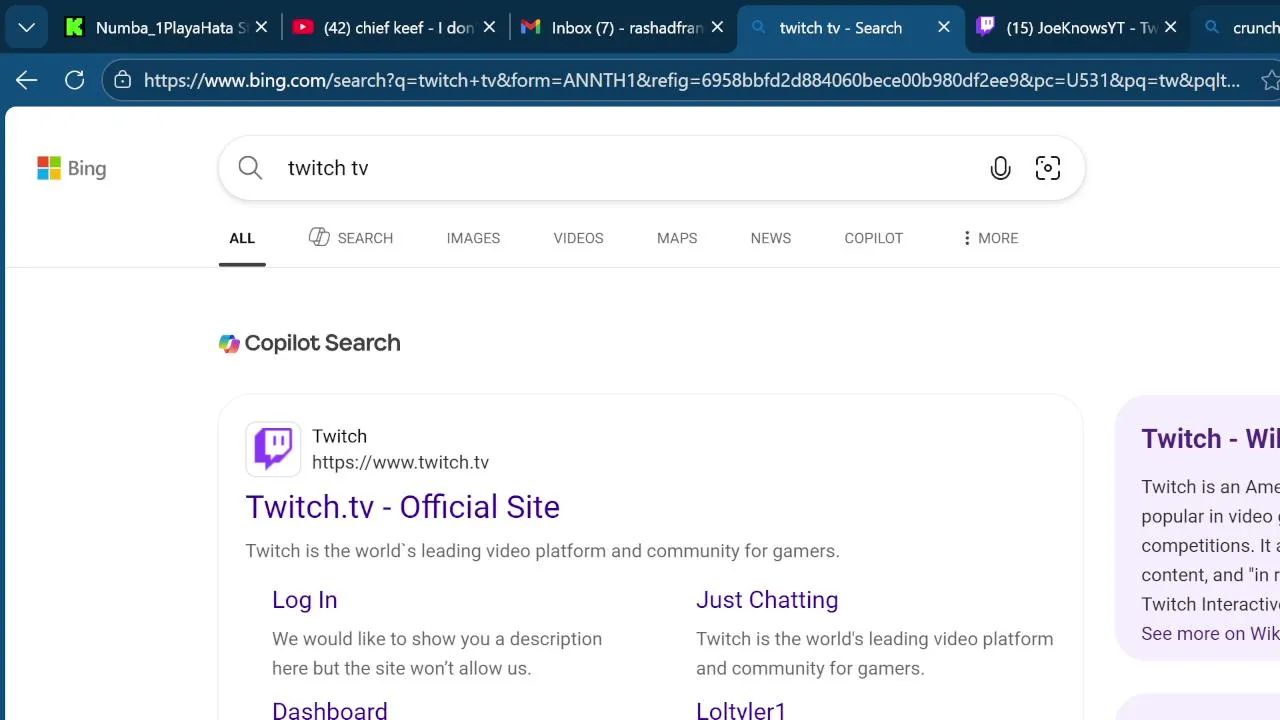This screenshot has width=1280, height=720.
Task: Click the Twitch favicon on JoeKnowsYT tab
Action: 986,28
